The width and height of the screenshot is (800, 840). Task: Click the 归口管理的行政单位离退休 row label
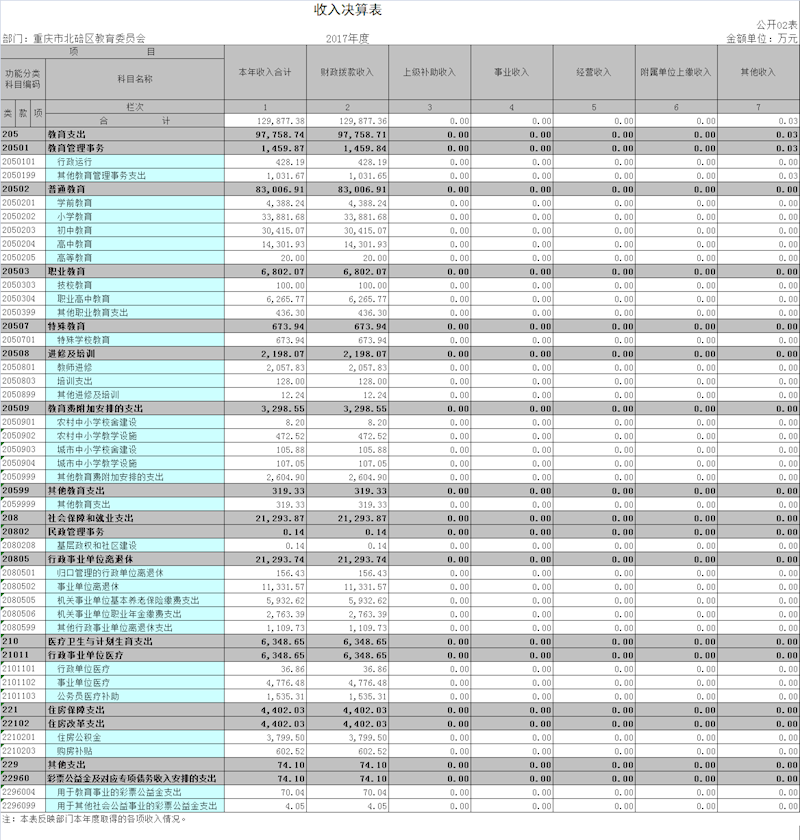click(110, 573)
